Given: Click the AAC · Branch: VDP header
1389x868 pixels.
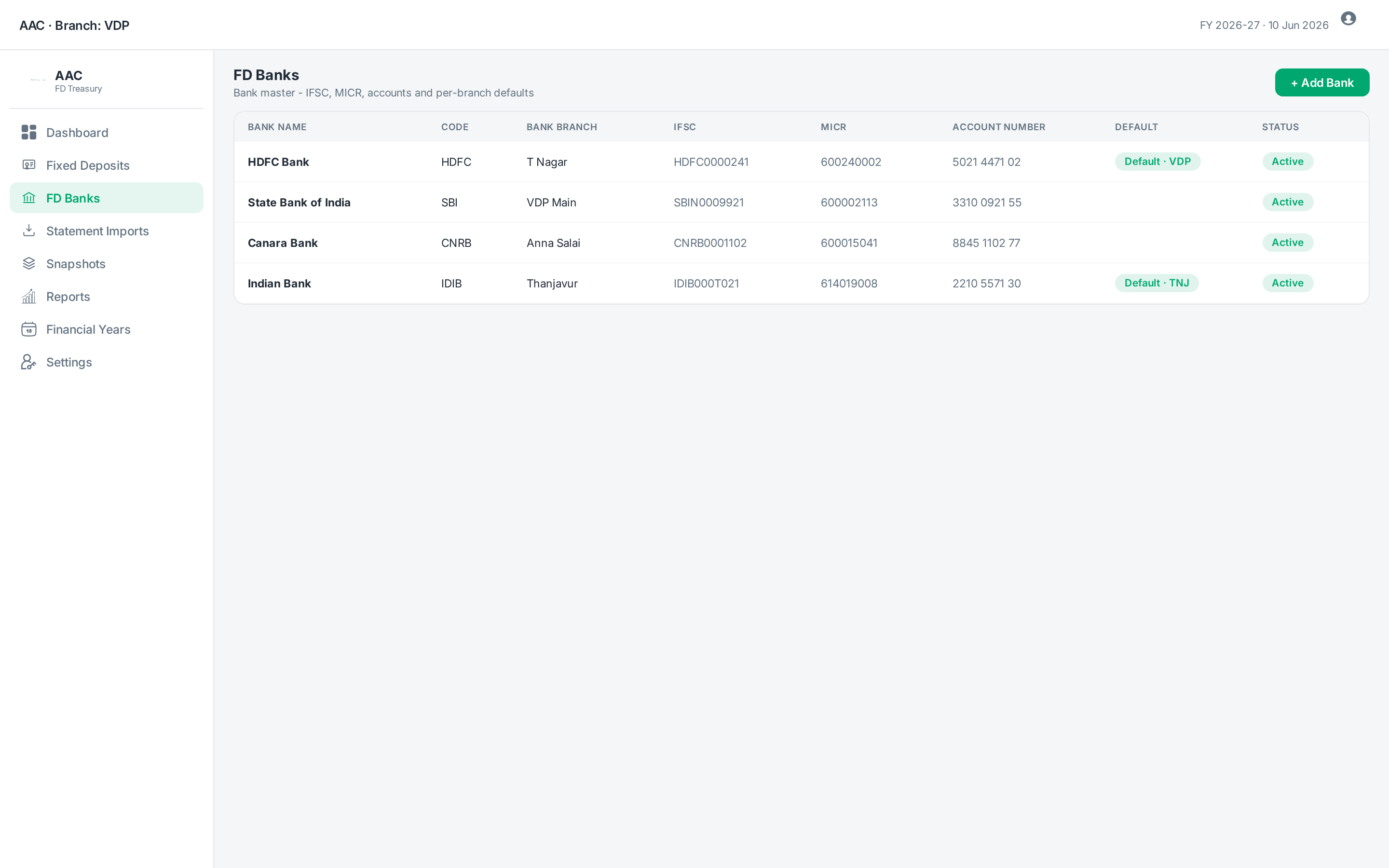Looking at the screenshot, I should coord(75,25).
